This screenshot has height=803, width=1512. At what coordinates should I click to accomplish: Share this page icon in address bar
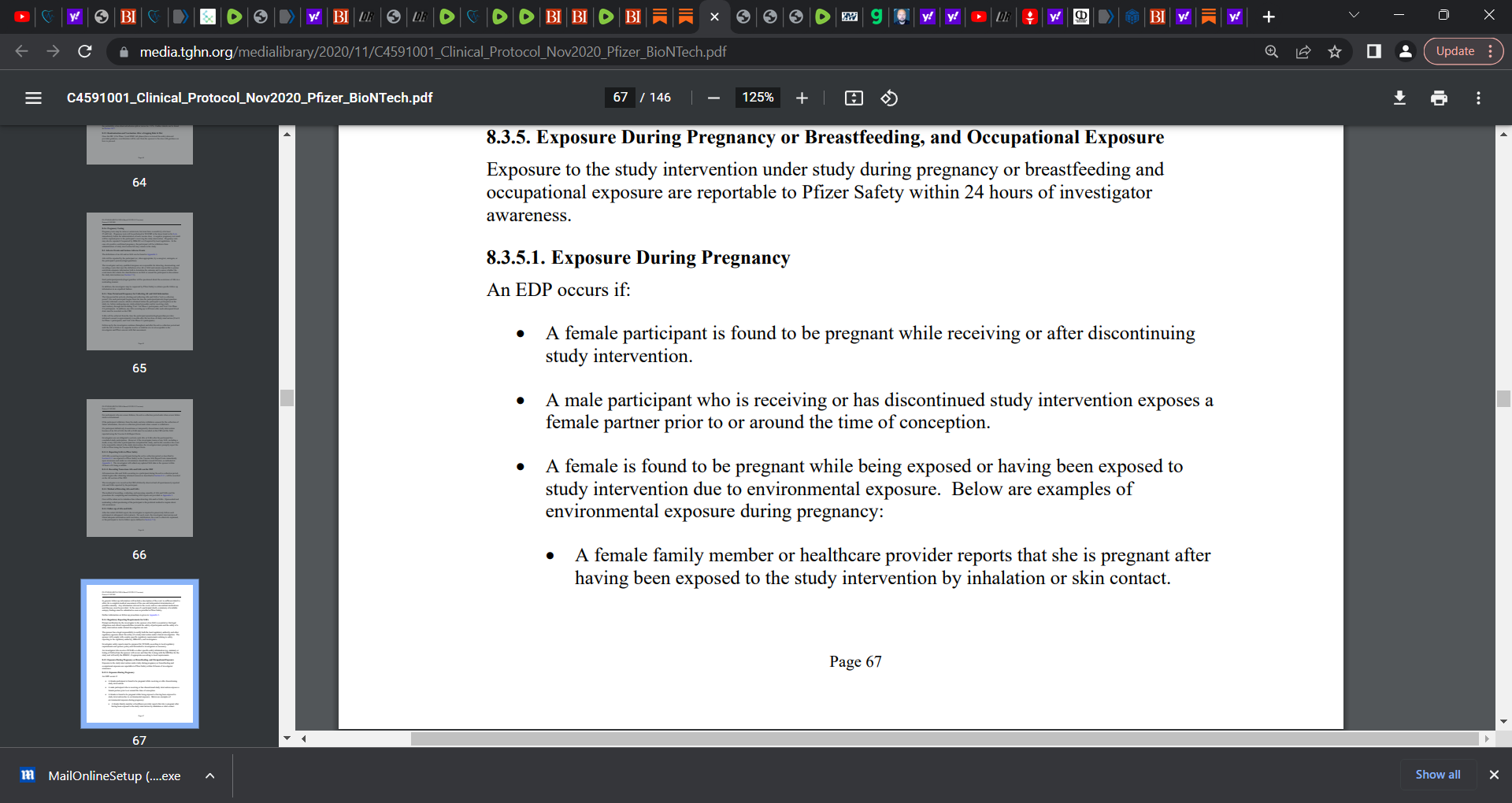pyautogui.click(x=1303, y=51)
